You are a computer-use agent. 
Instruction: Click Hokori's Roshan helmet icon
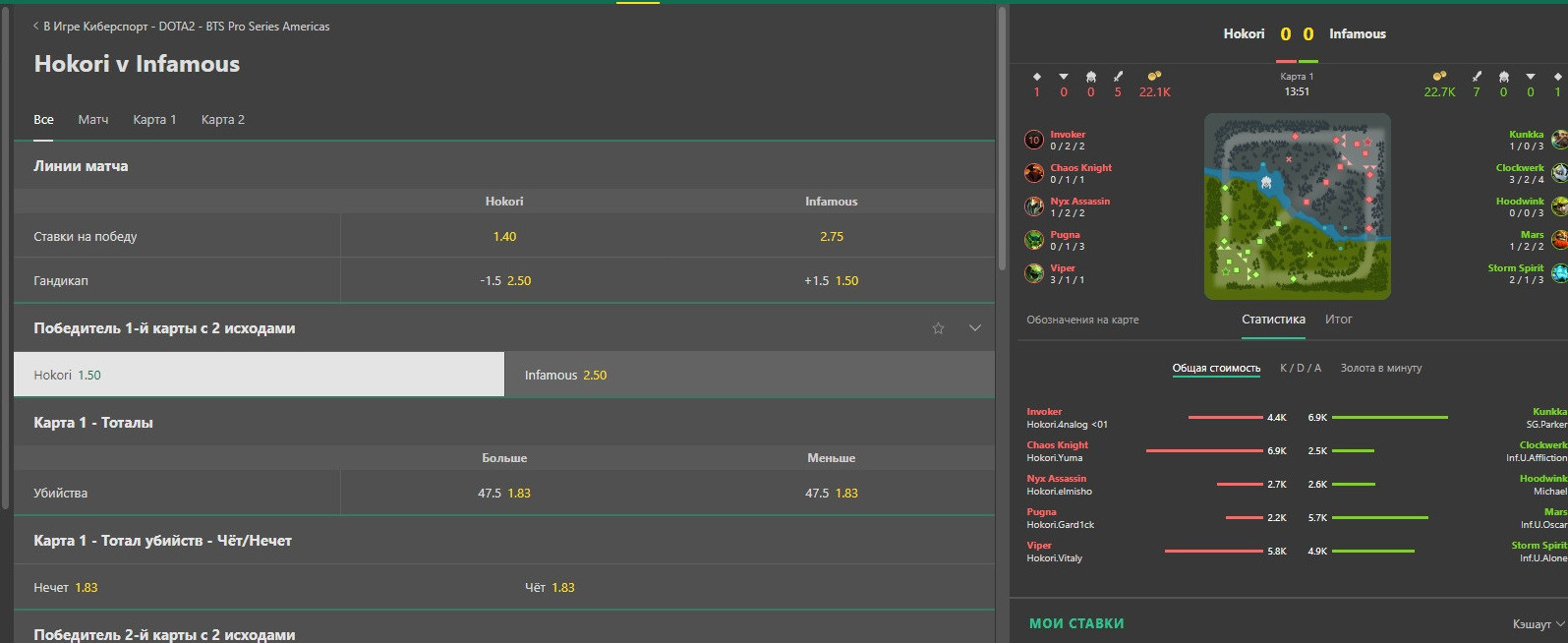coord(1090,76)
